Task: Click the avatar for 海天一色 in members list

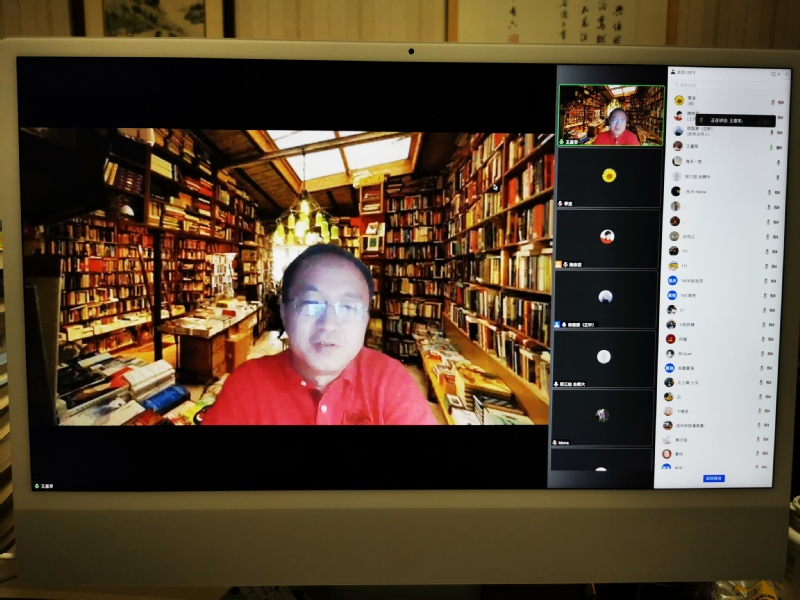Action: click(x=677, y=161)
